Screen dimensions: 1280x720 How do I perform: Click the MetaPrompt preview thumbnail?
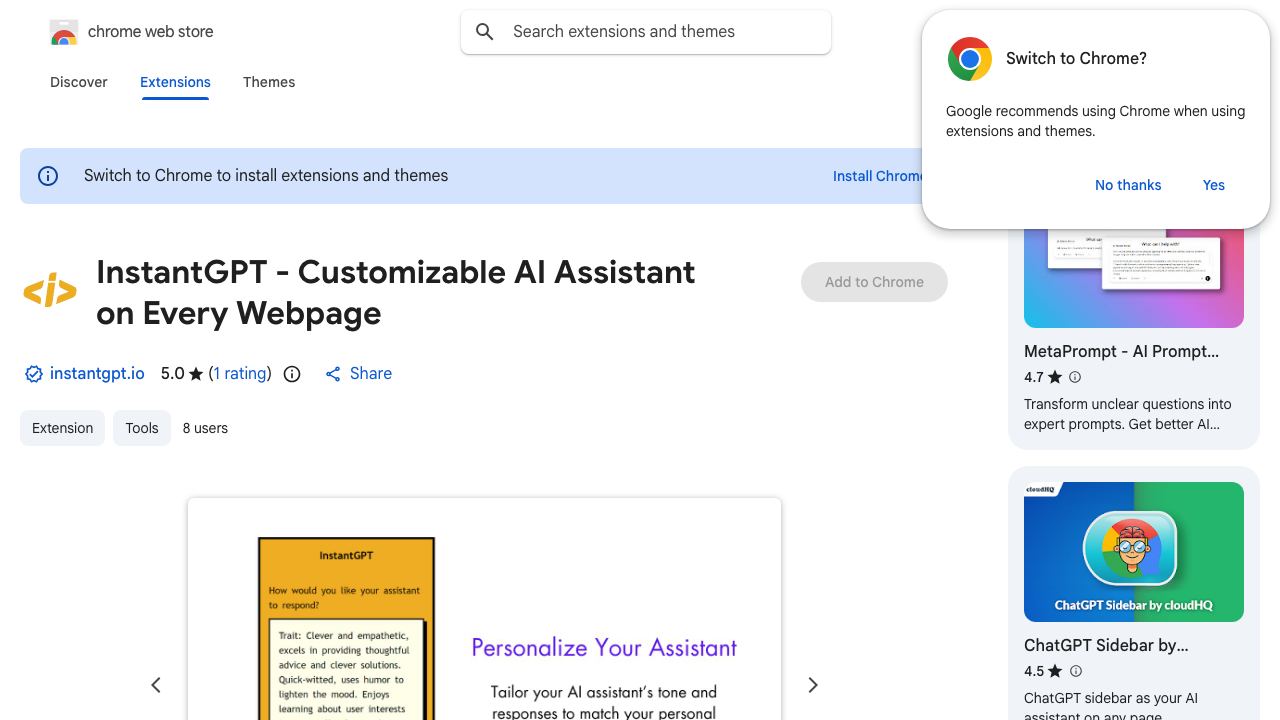point(1134,278)
